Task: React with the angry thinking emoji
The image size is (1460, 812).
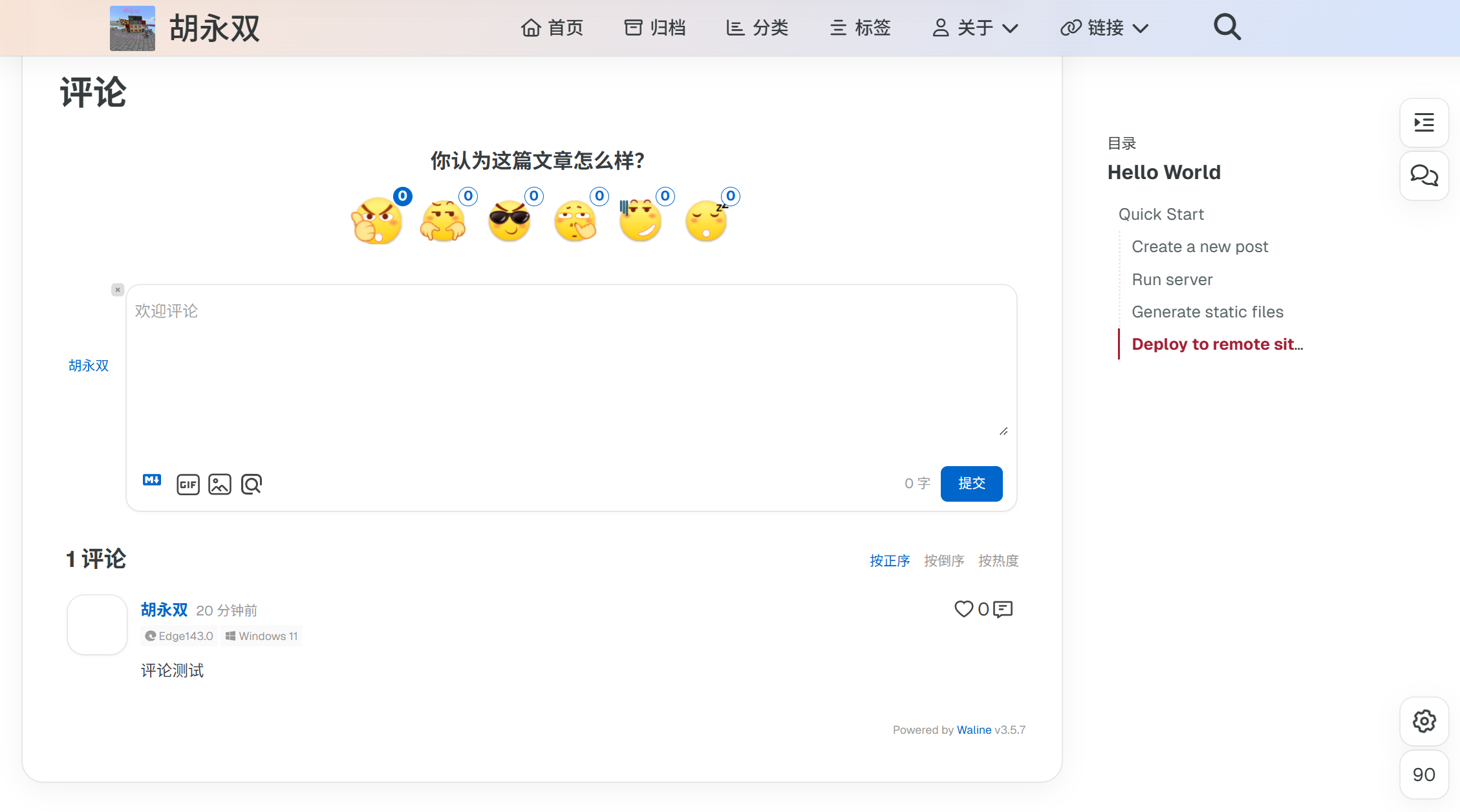Action: (378, 220)
